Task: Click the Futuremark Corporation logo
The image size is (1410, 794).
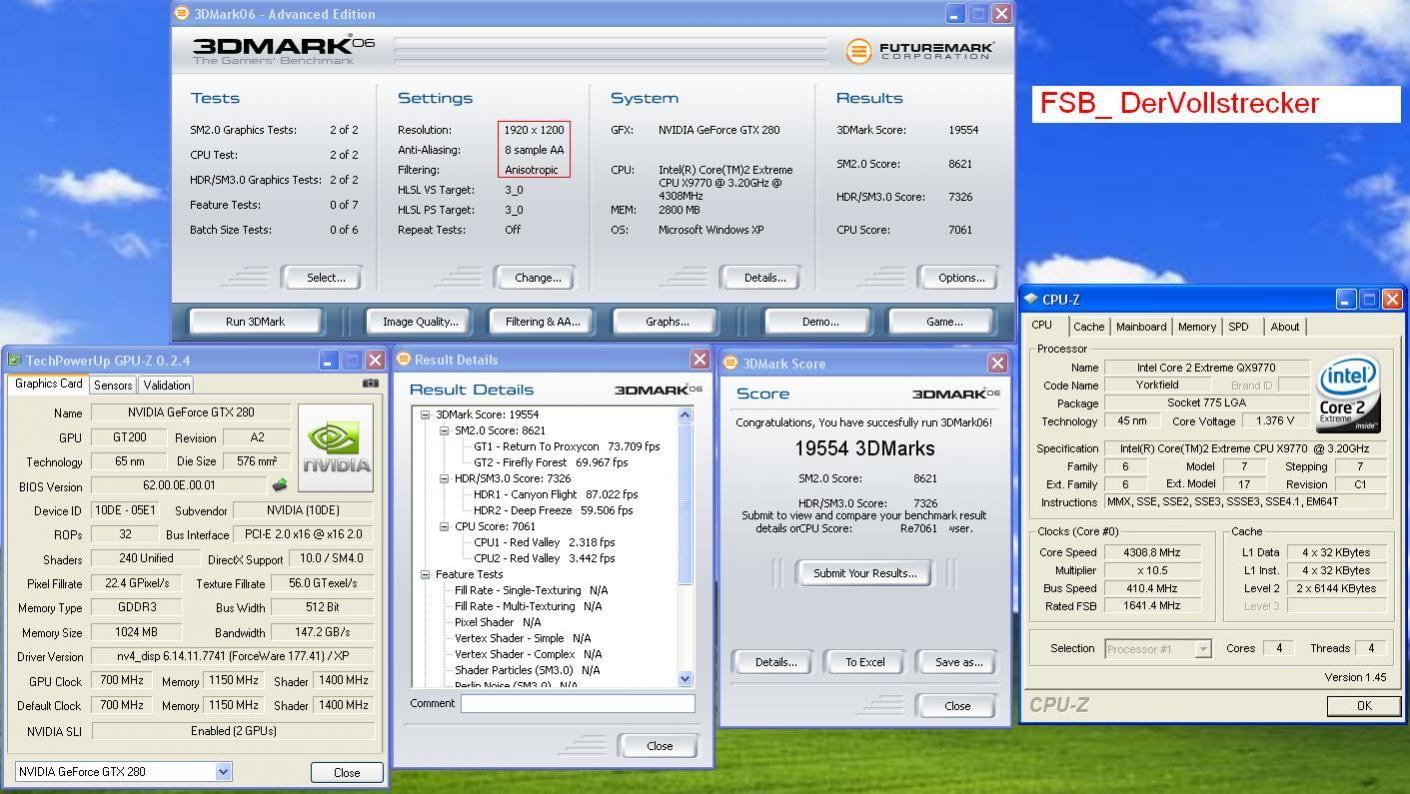Action: [x=920, y=51]
